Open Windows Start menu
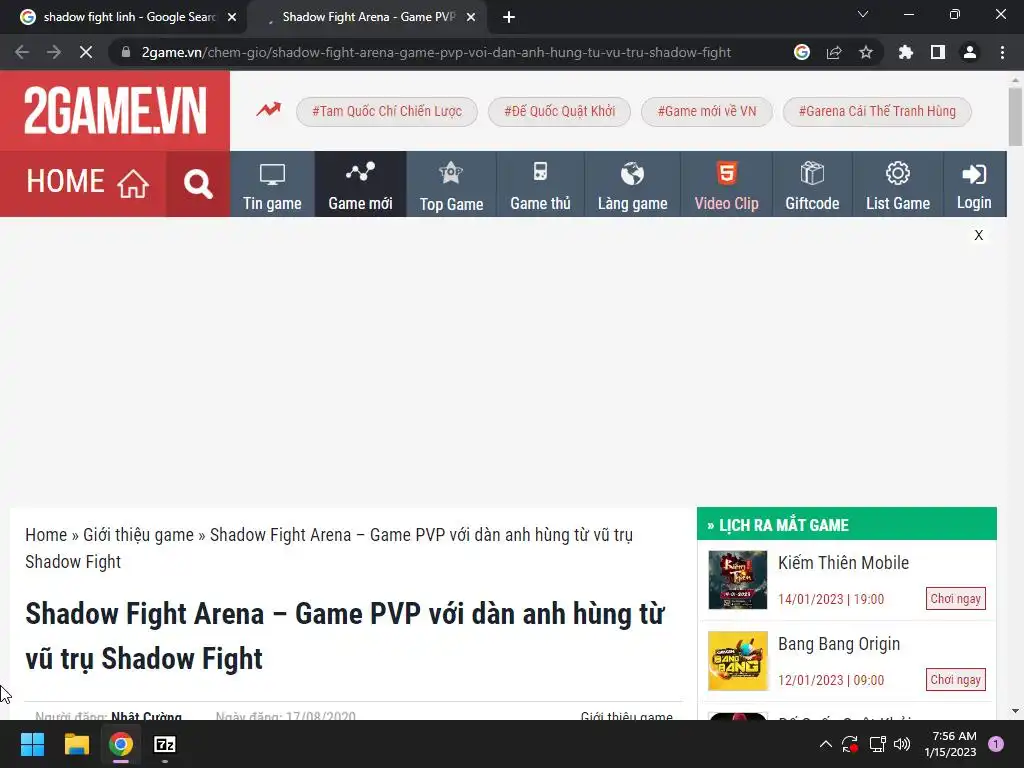 pyautogui.click(x=32, y=744)
